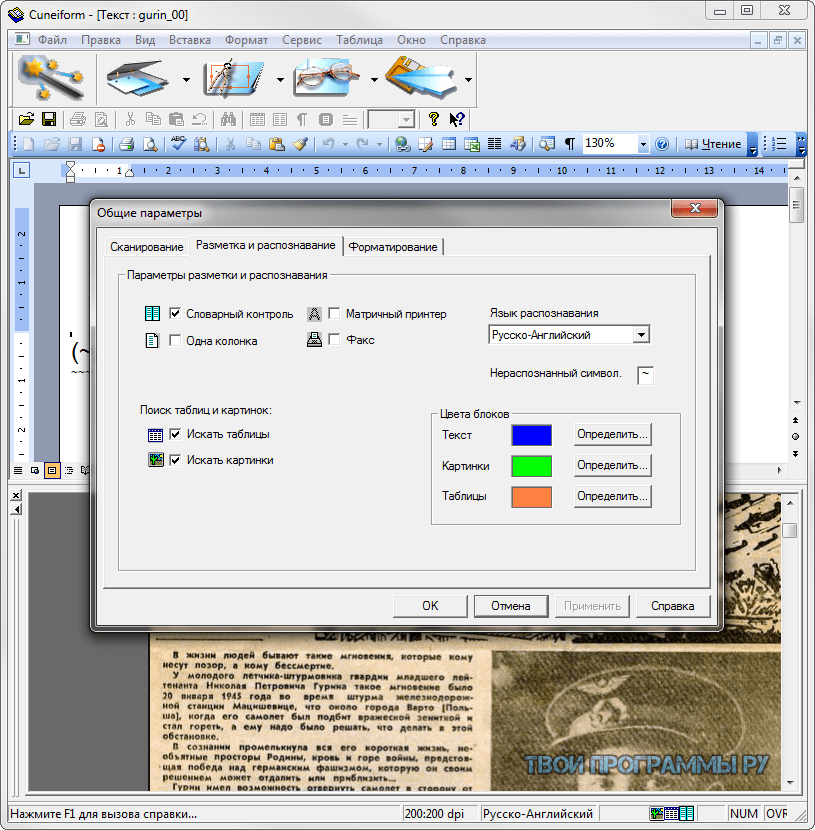The image size is (815, 830).
Task: Uncheck the Словарный контроль checkbox
Action: pos(175,313)
